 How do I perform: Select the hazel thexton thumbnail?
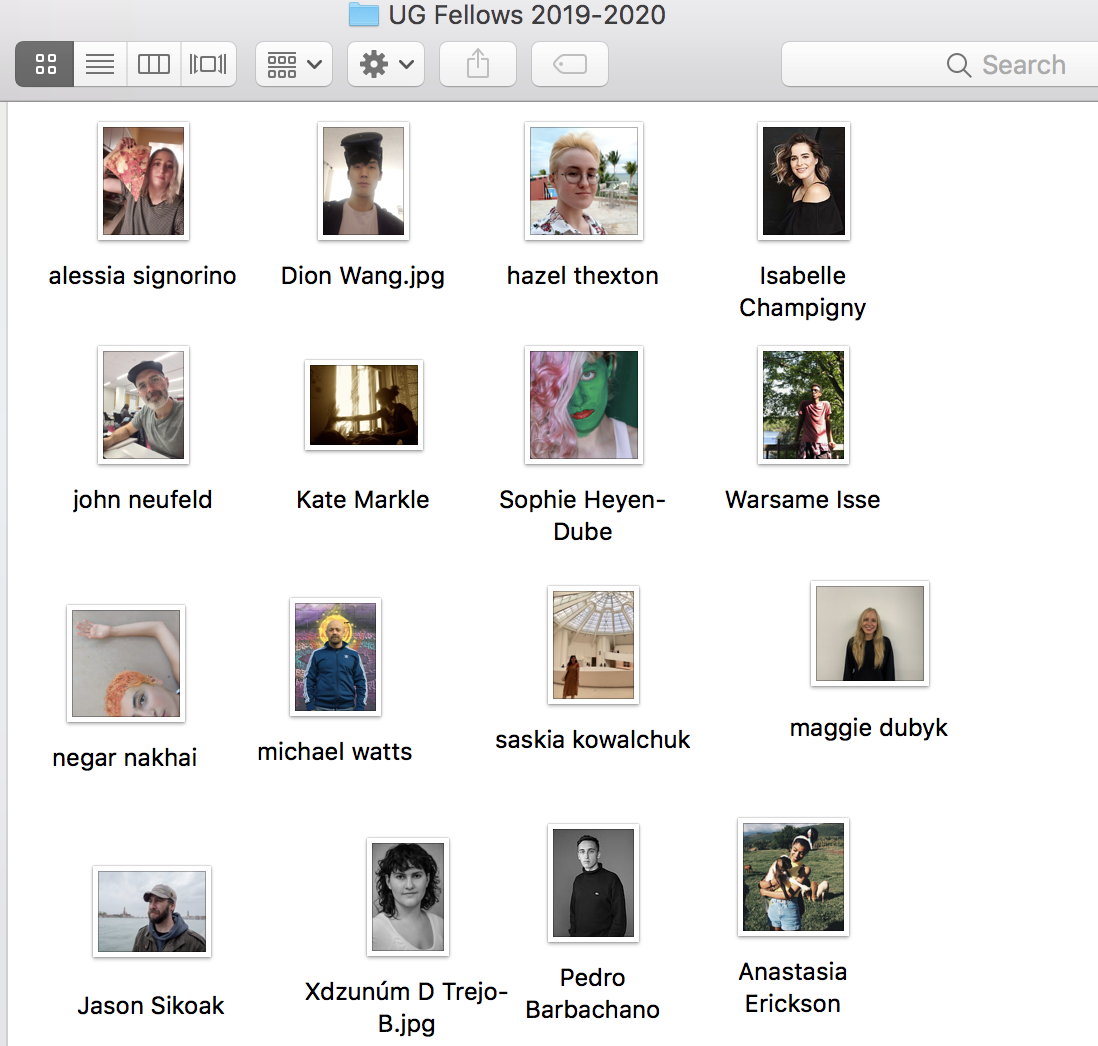click(x=583, y=181)
